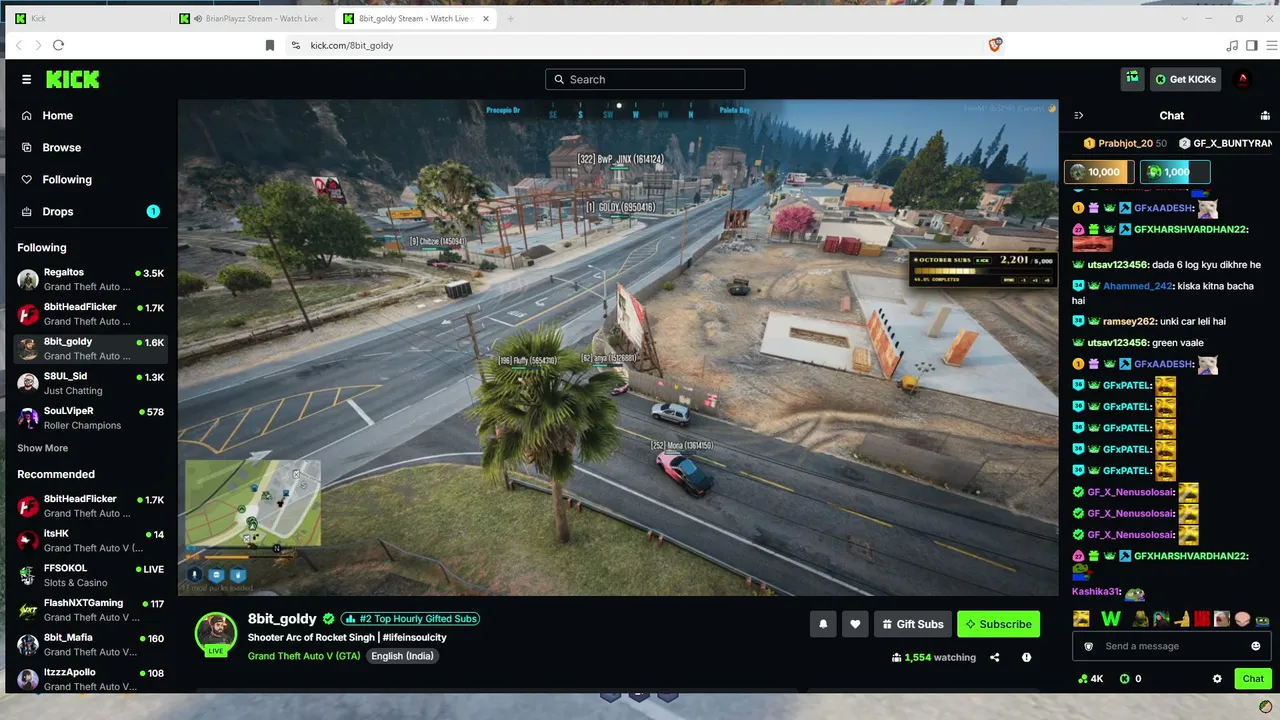Image resolution: width=1280 pixels, height=720 pixels.
Task: Click the Send a message input
Action: (x=1170, y=646)
